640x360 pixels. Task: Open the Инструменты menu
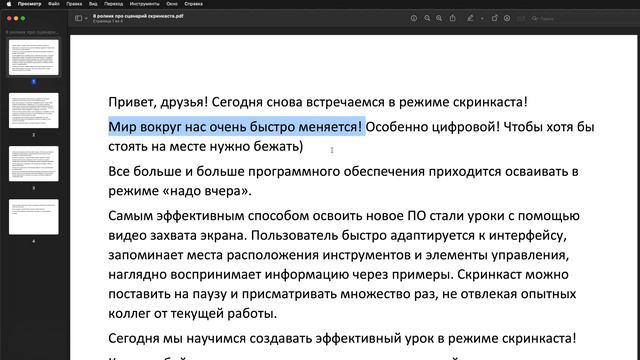click(144, 4)
